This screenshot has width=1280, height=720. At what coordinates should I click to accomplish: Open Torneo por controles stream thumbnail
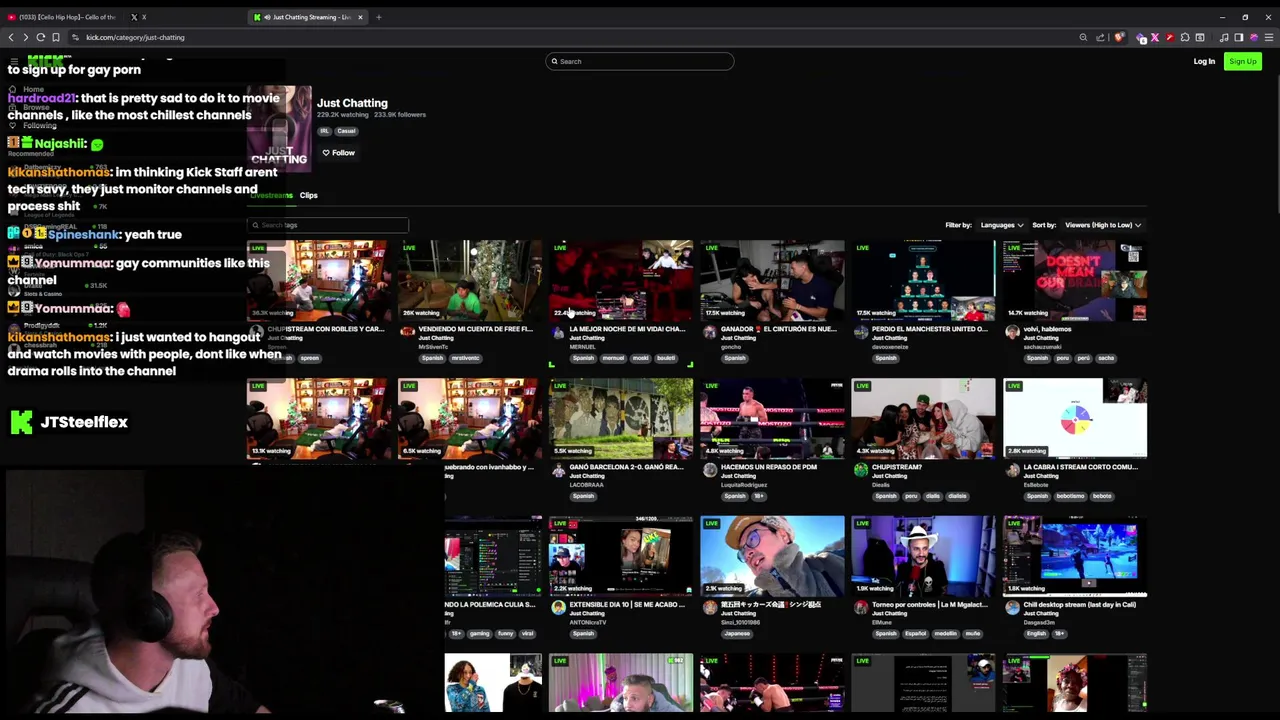pyautogui.click(x=923, y=556)
